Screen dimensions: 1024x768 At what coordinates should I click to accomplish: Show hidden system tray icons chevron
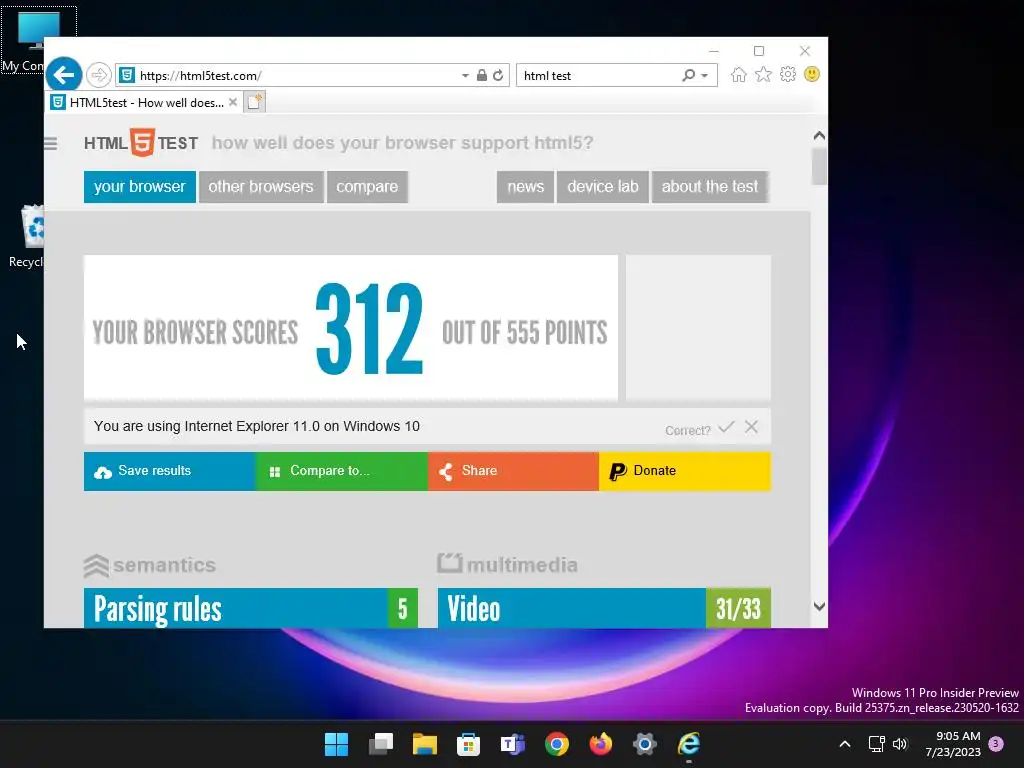(844, 744)
